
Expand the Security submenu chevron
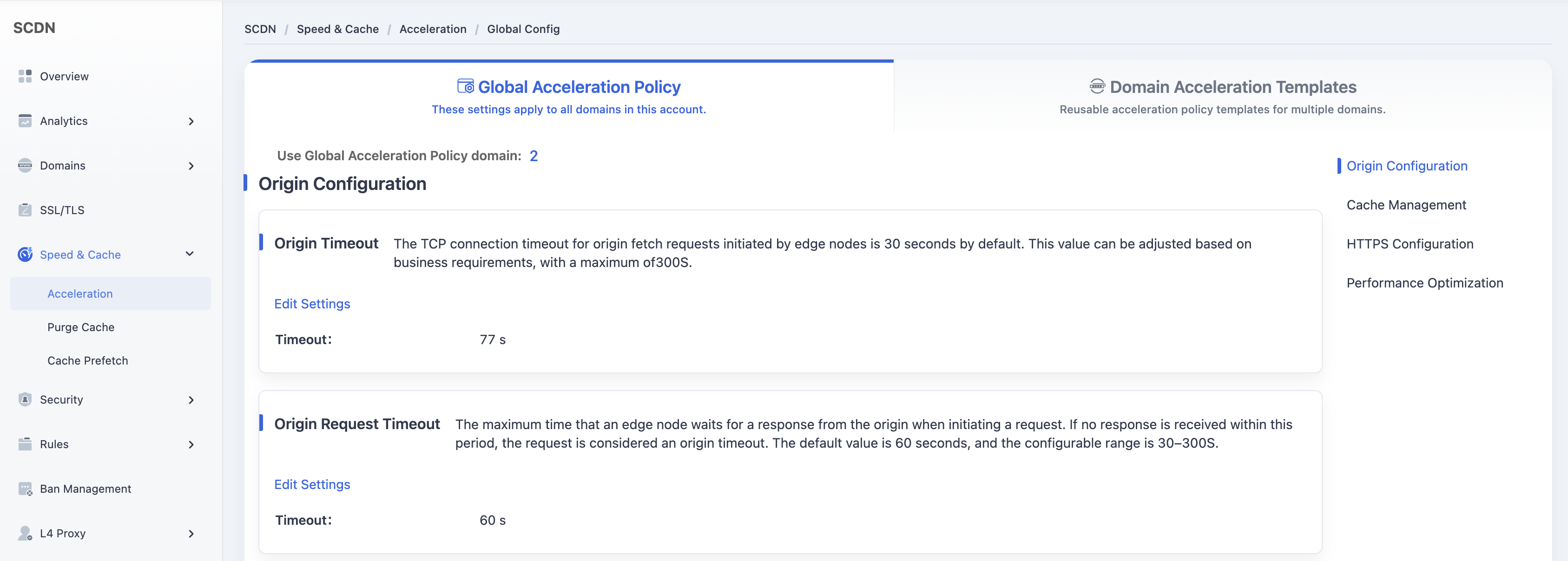[x=191, y=400]
